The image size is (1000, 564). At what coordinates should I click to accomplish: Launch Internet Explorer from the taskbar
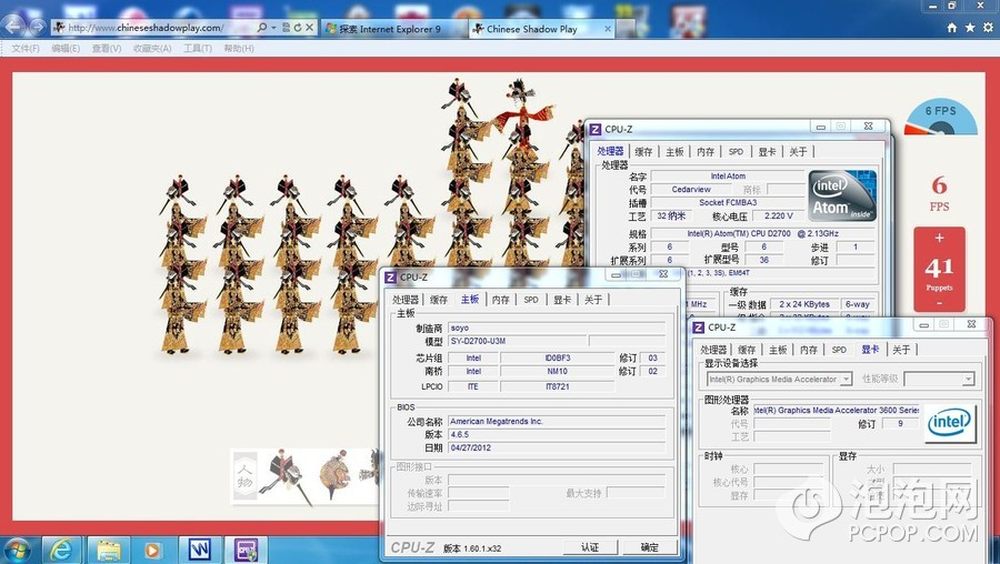[61, 549]
